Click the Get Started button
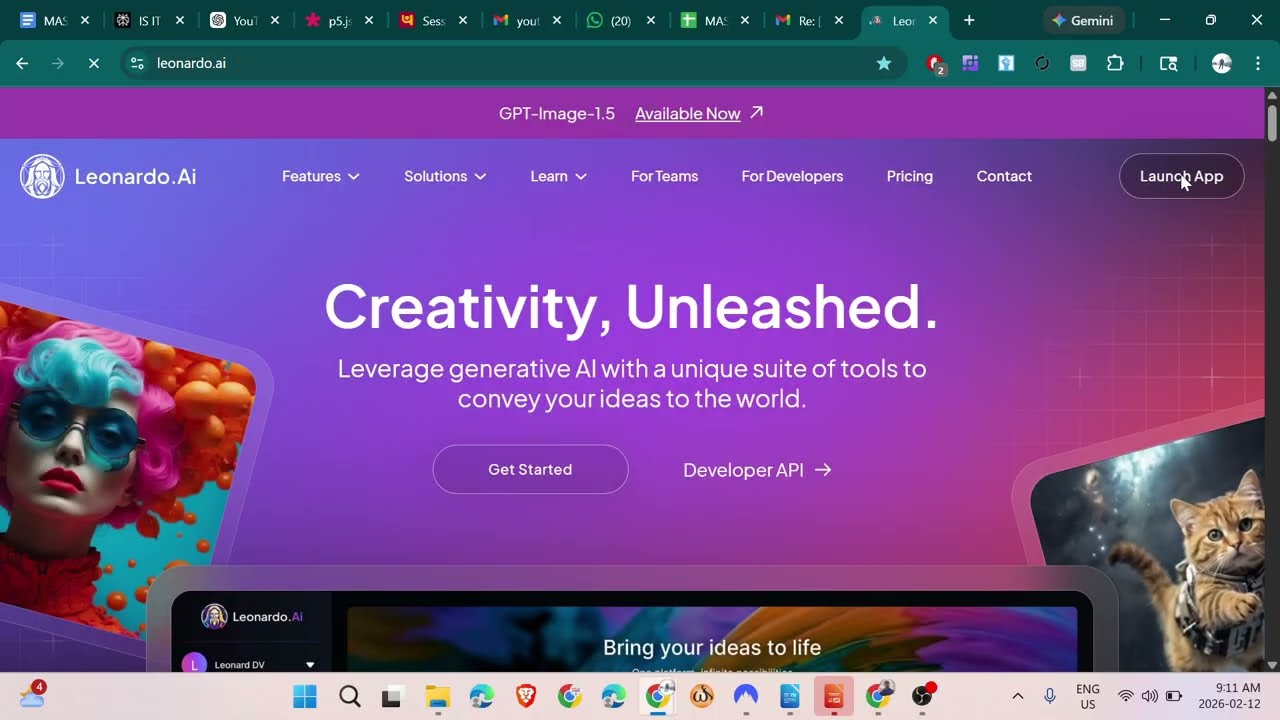This screenshot has width=1280, height=720. [530, 469]
